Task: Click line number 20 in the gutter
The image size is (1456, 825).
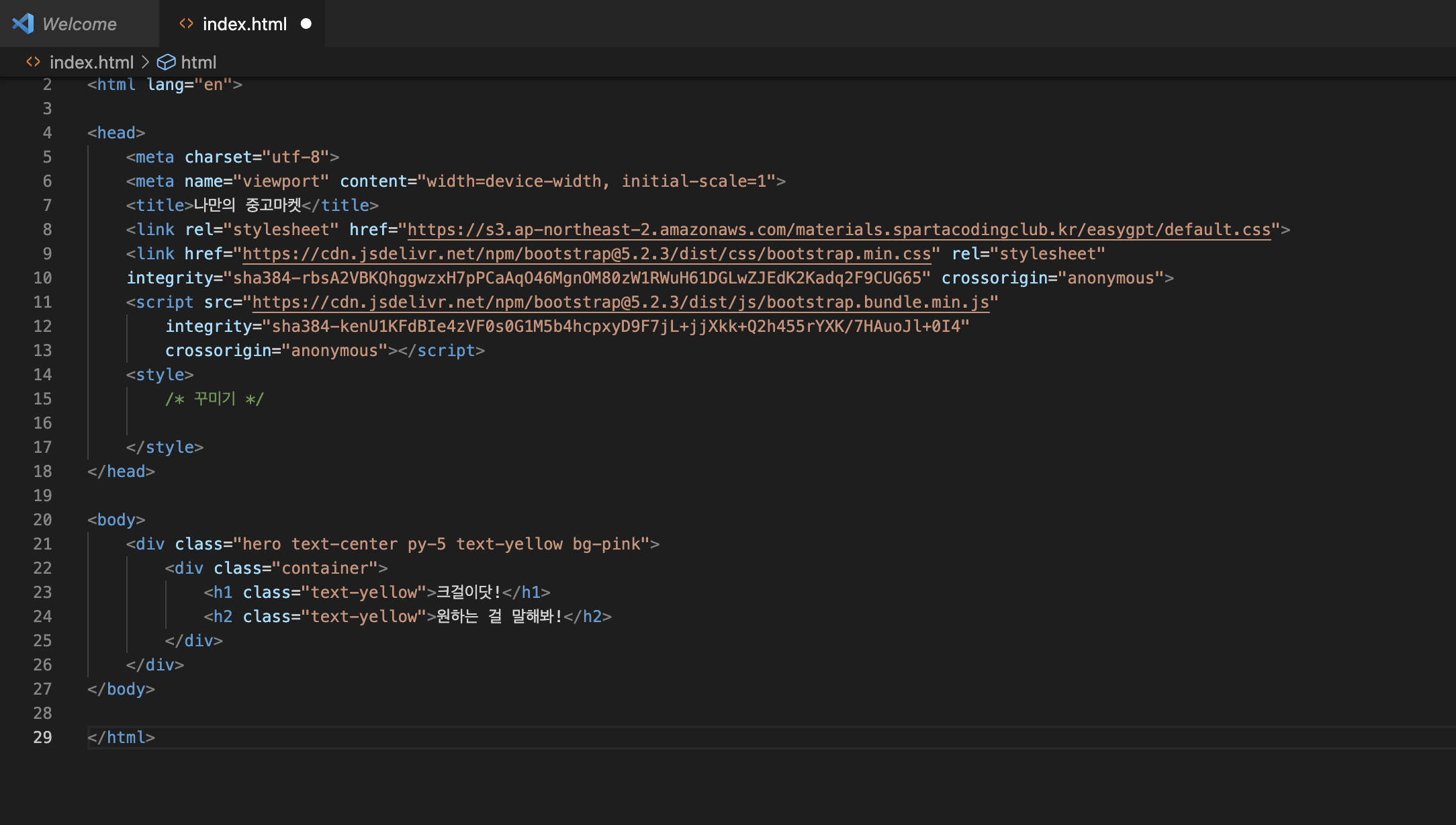Action: click(42, 520)
